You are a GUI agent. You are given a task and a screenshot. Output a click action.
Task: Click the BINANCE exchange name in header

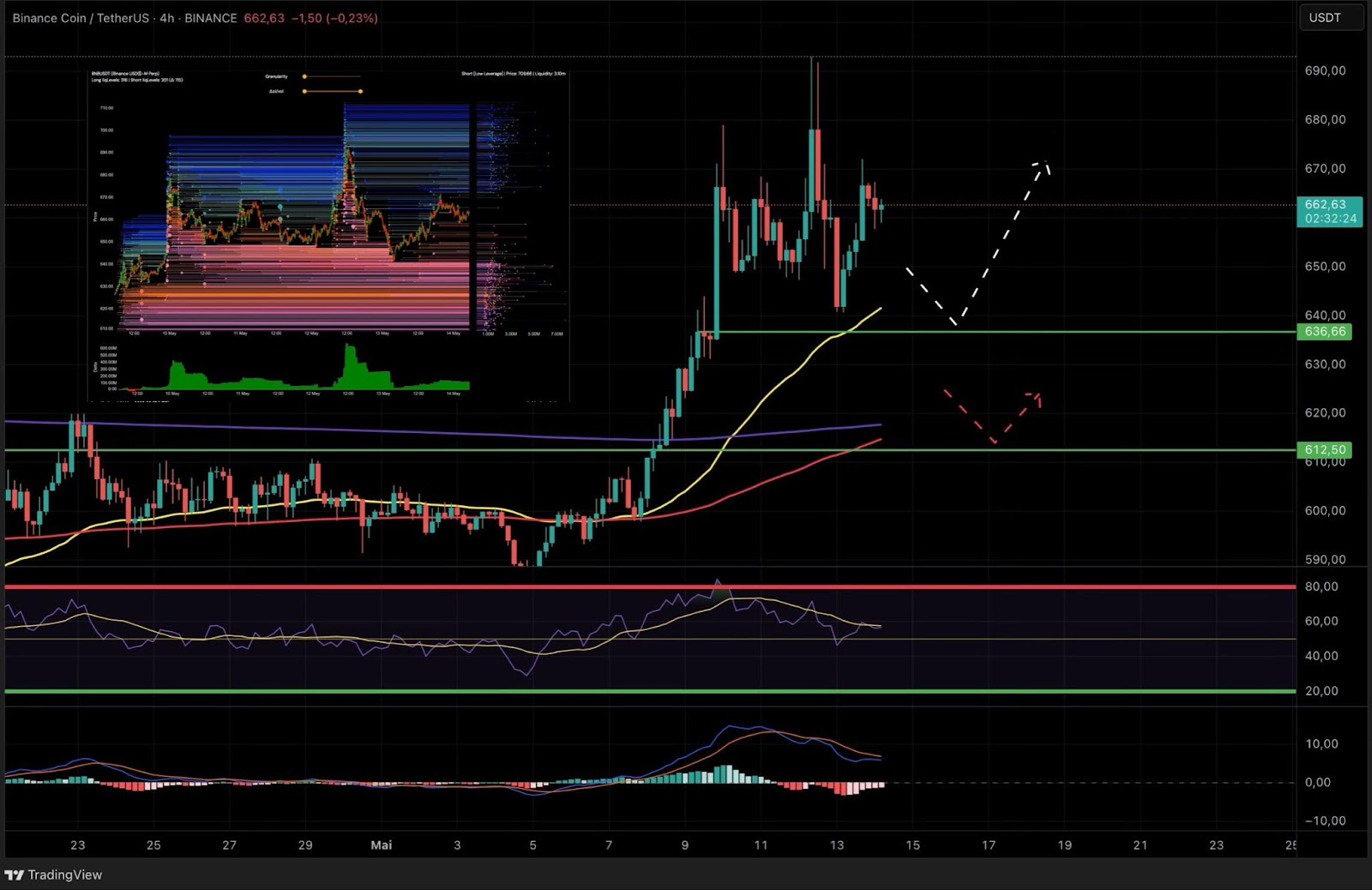pyautogui.click(x=211, y=17)
